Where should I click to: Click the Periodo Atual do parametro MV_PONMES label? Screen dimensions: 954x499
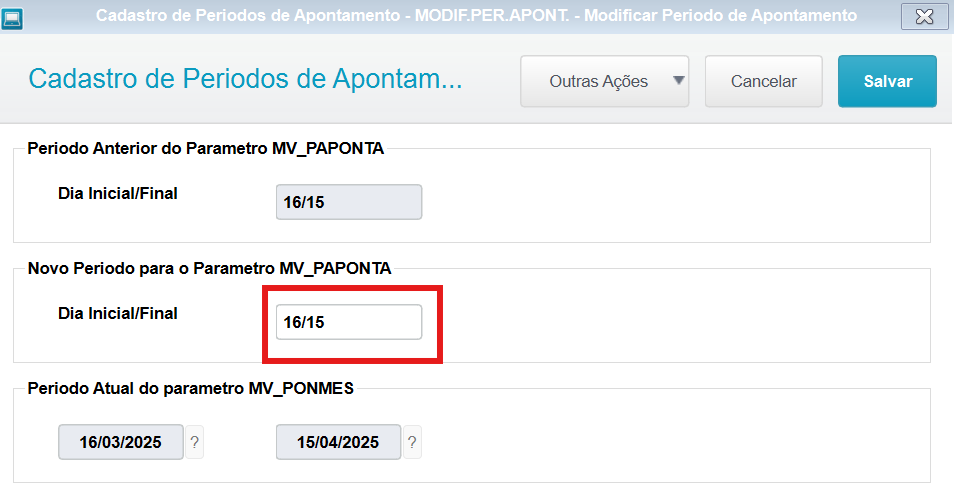coord(190,388)
